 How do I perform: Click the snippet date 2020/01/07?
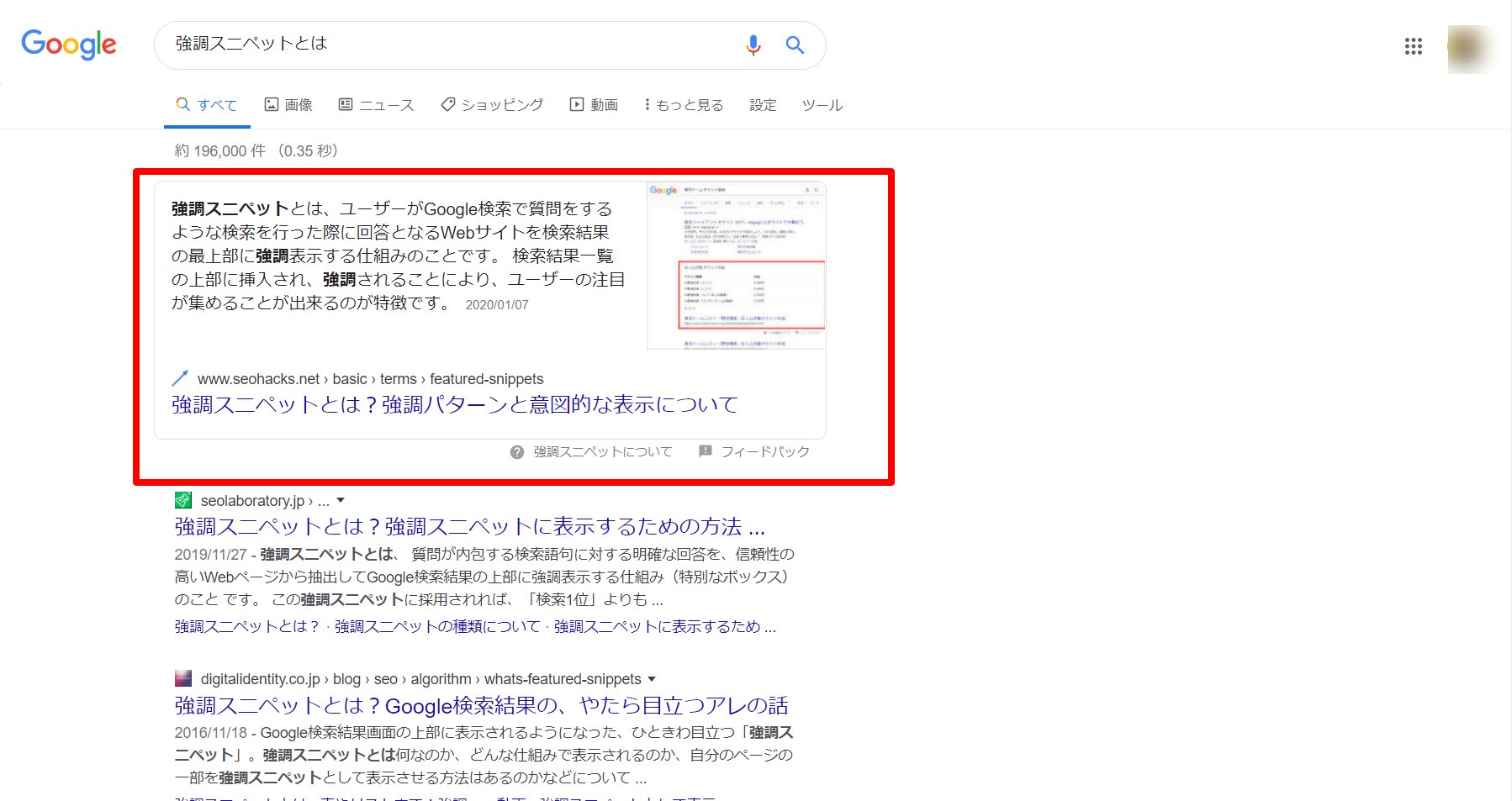tap(497, 305)
